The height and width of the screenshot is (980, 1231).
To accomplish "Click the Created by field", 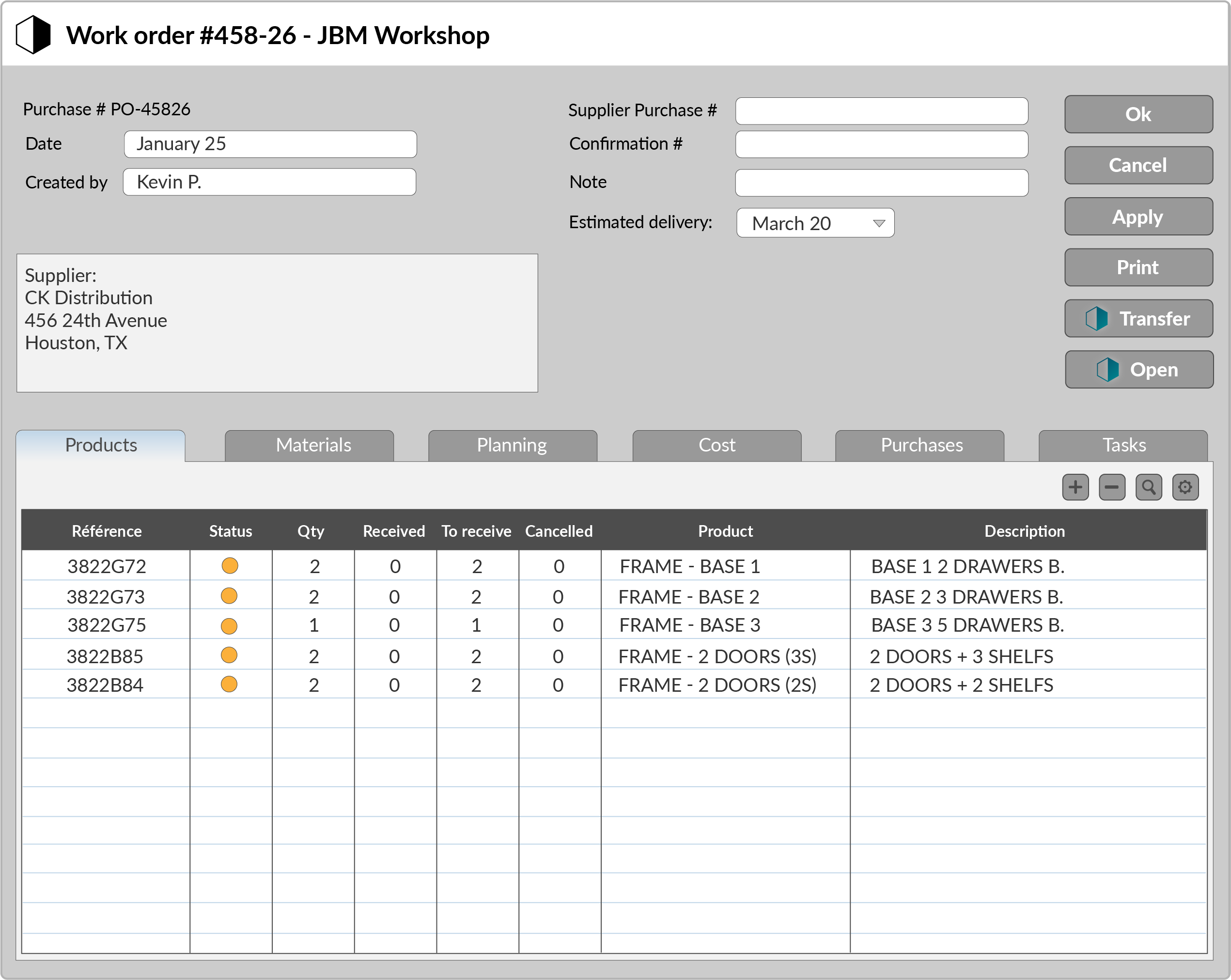I will [269, 182].
